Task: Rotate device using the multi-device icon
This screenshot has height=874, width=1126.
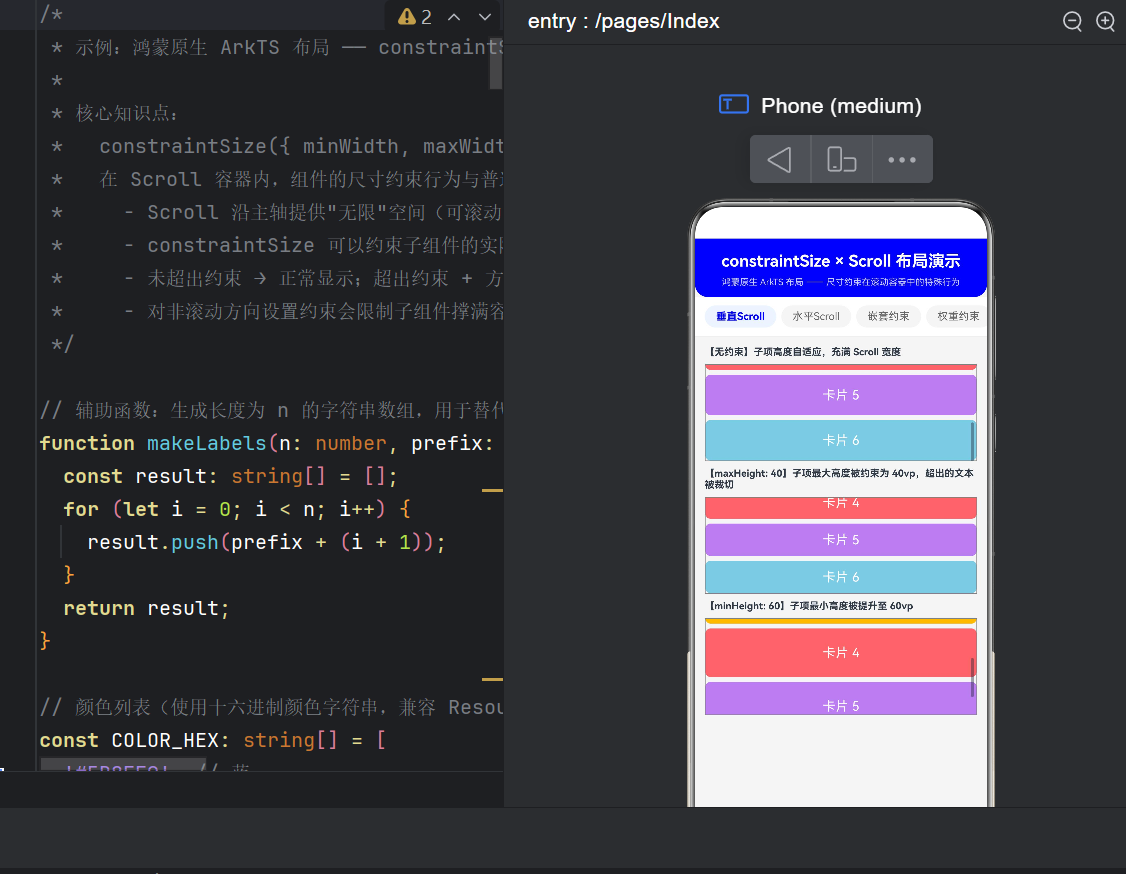Action: (841, 159)
